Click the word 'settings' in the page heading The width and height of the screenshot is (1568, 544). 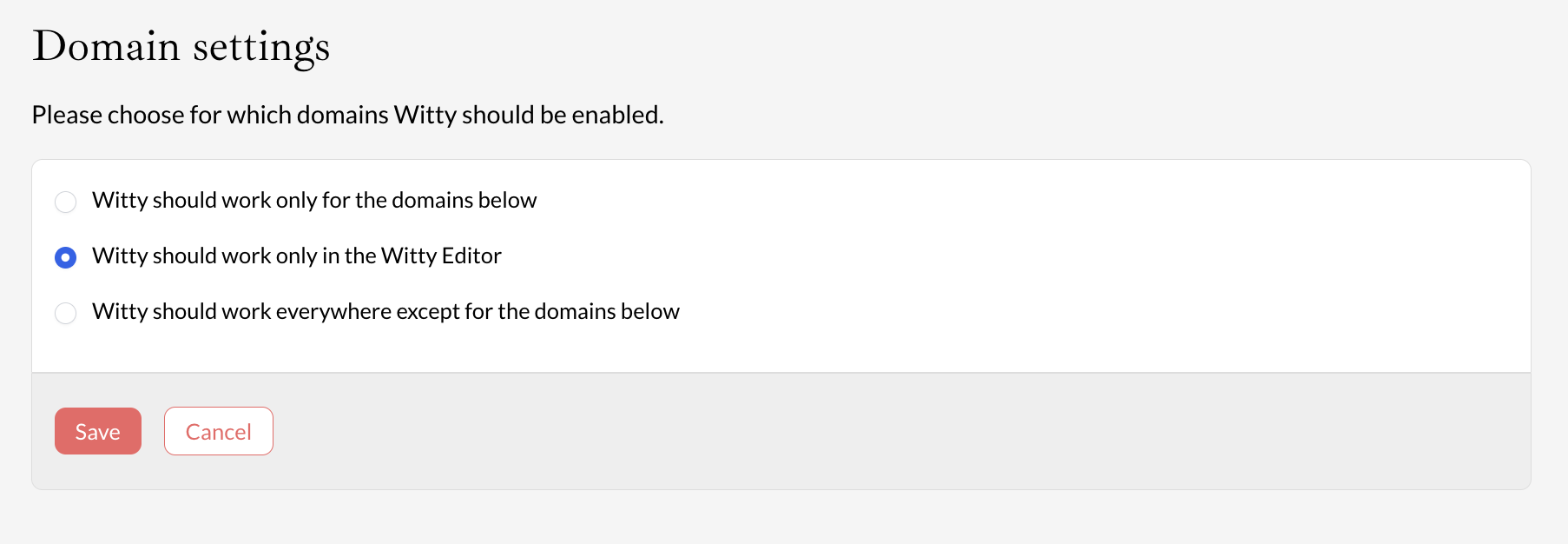click(261, 48)
